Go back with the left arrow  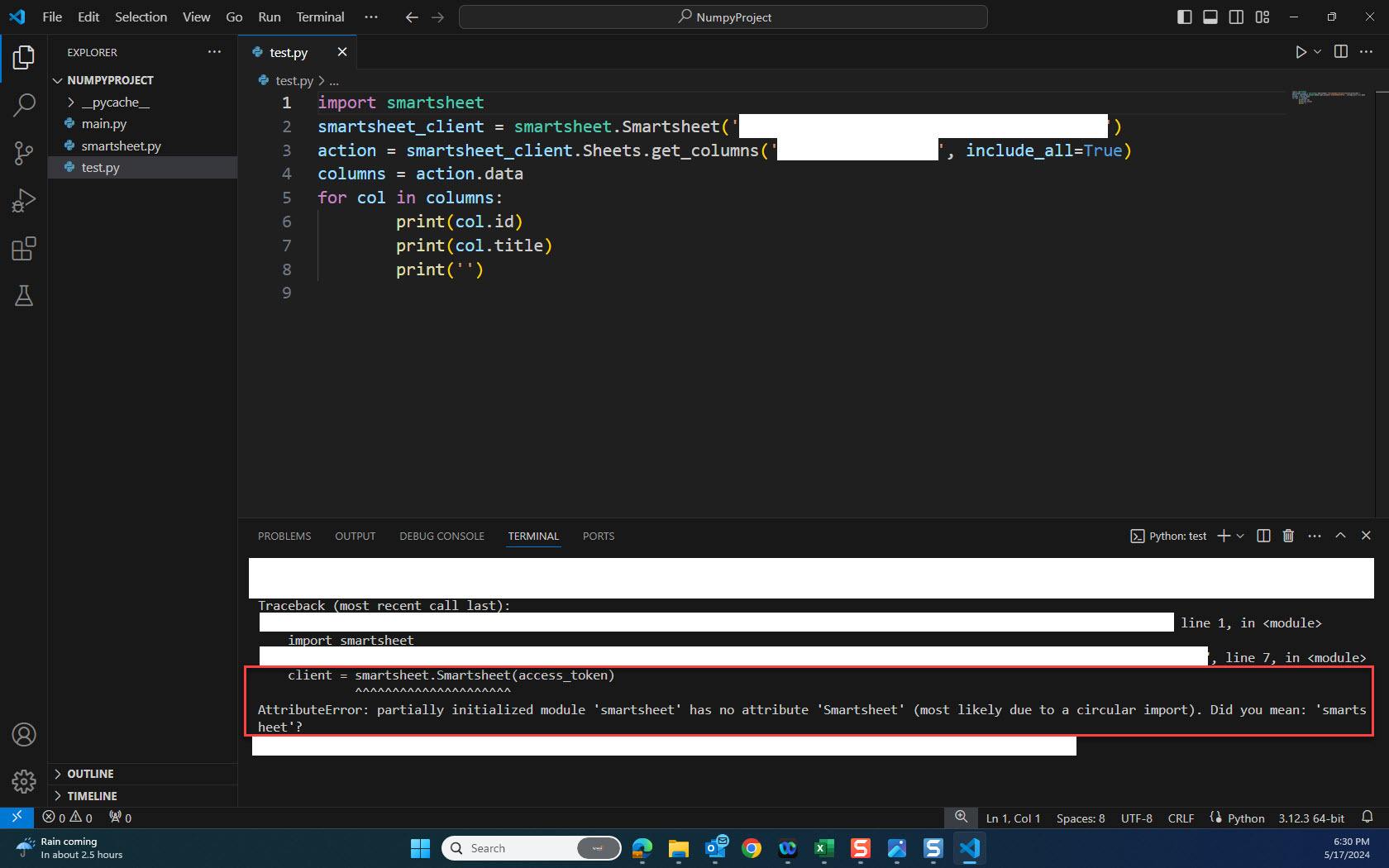(412, 17)
